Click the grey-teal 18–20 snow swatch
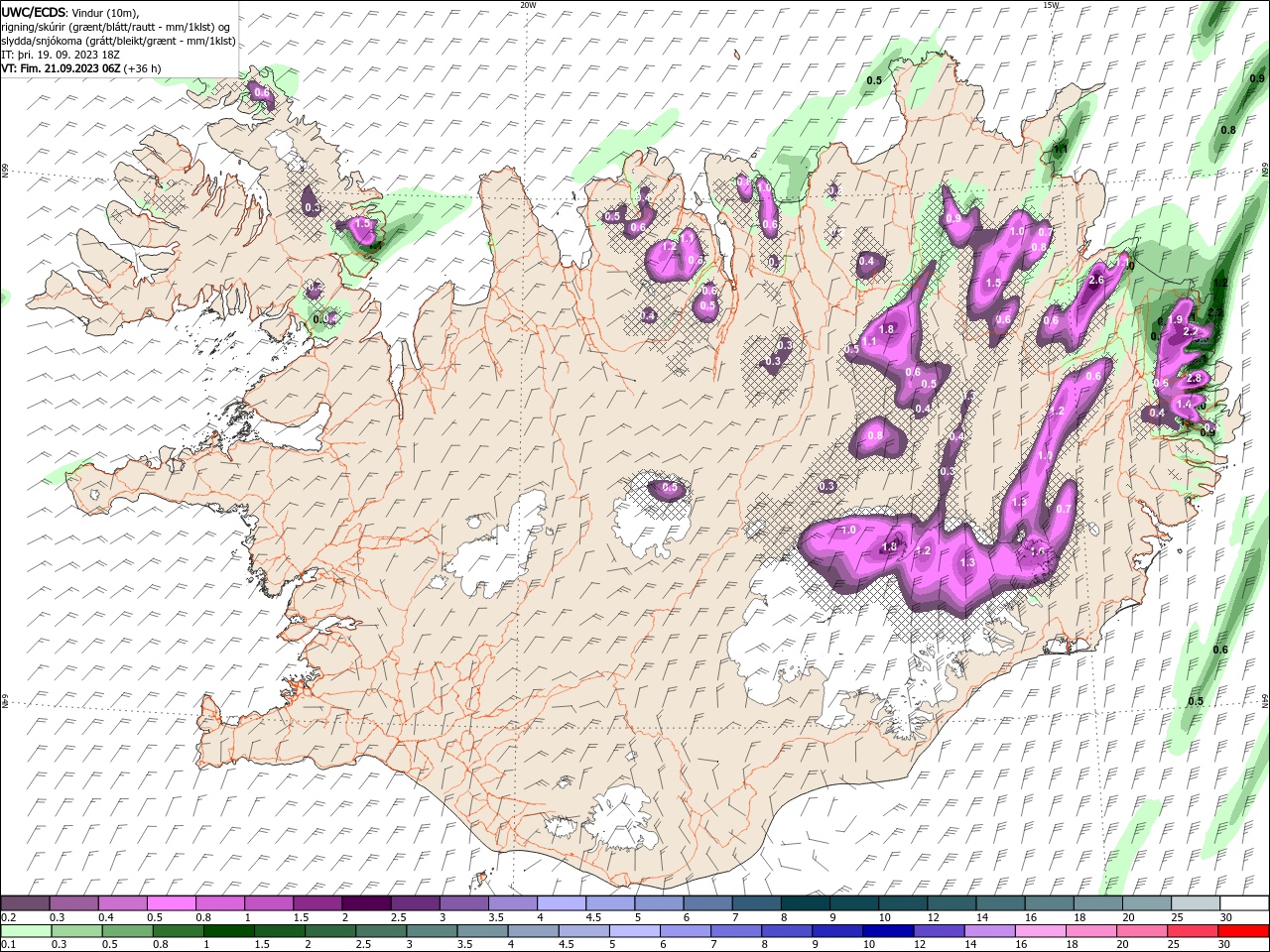Image resolution: width=1270 pixels, height=952 pixels. click(1098, 903)
